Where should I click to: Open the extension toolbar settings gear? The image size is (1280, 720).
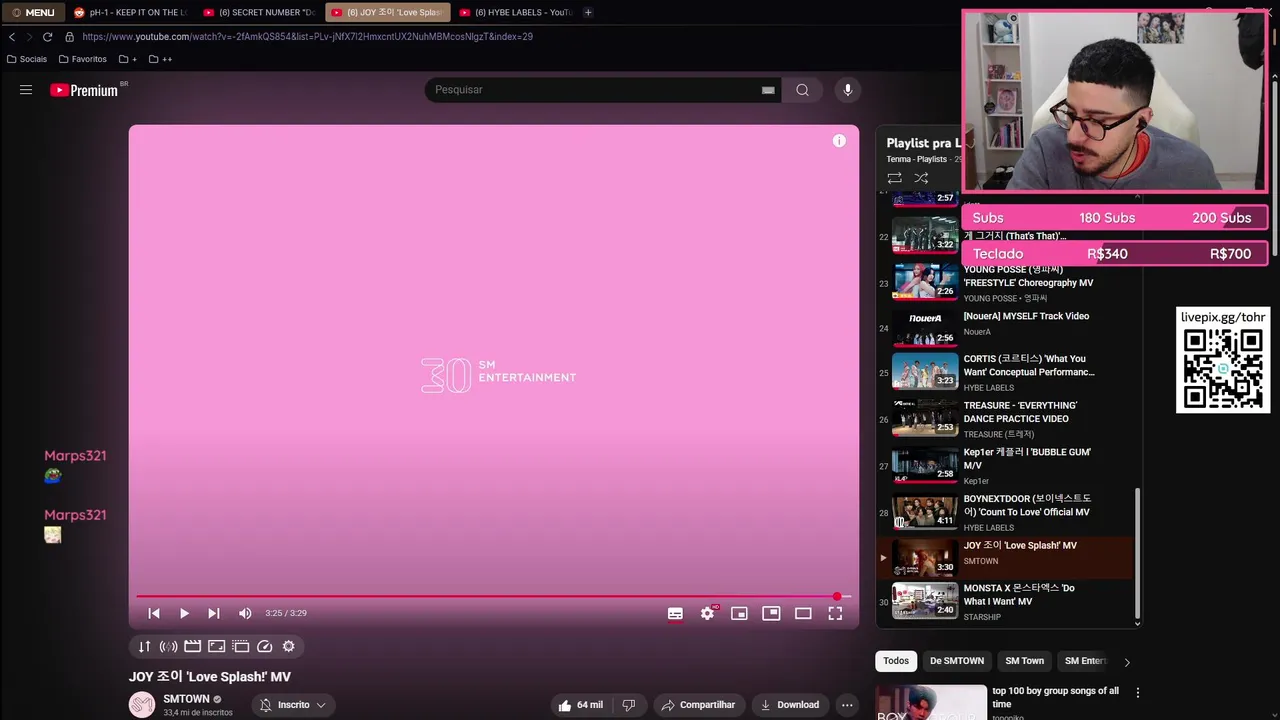point(288,646)
